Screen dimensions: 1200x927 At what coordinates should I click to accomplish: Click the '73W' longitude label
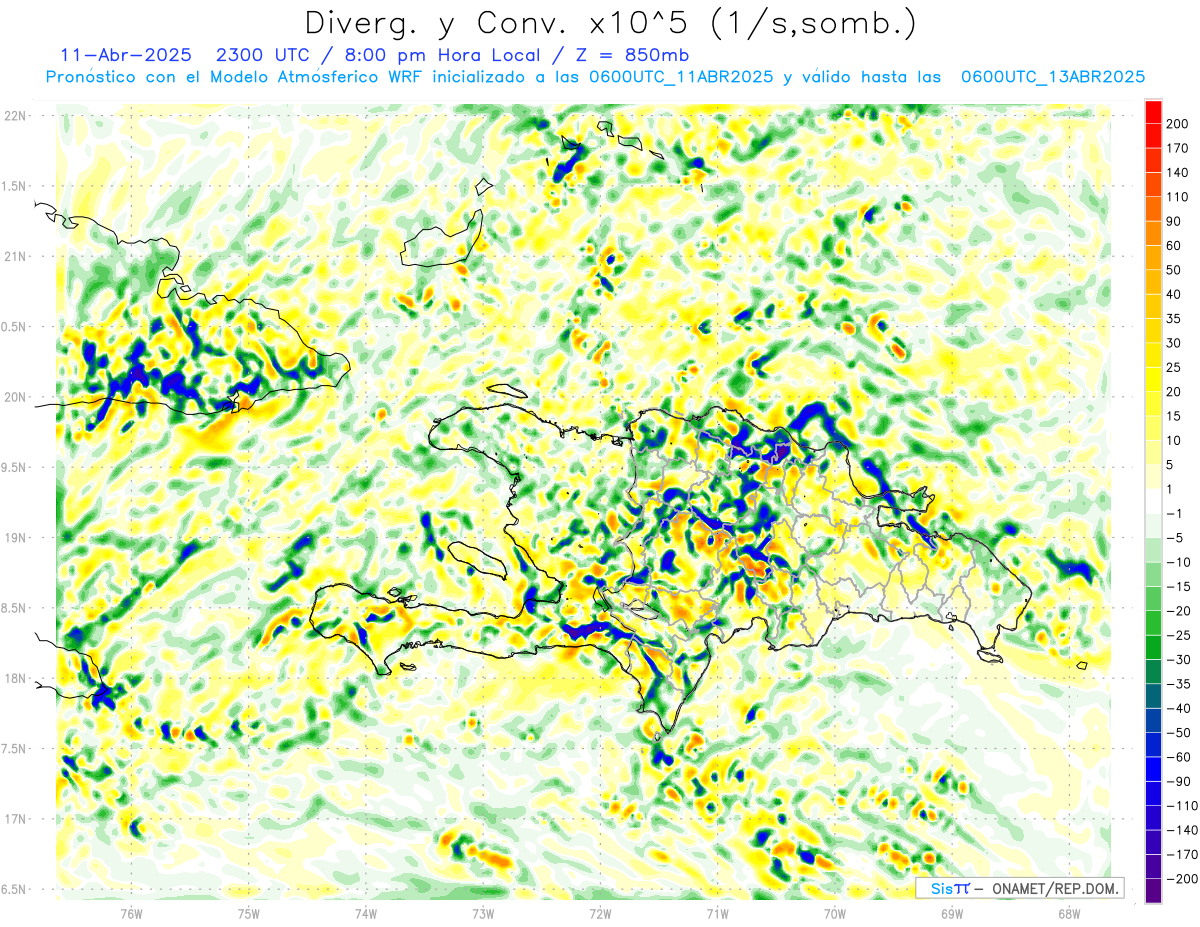[483, 914]
